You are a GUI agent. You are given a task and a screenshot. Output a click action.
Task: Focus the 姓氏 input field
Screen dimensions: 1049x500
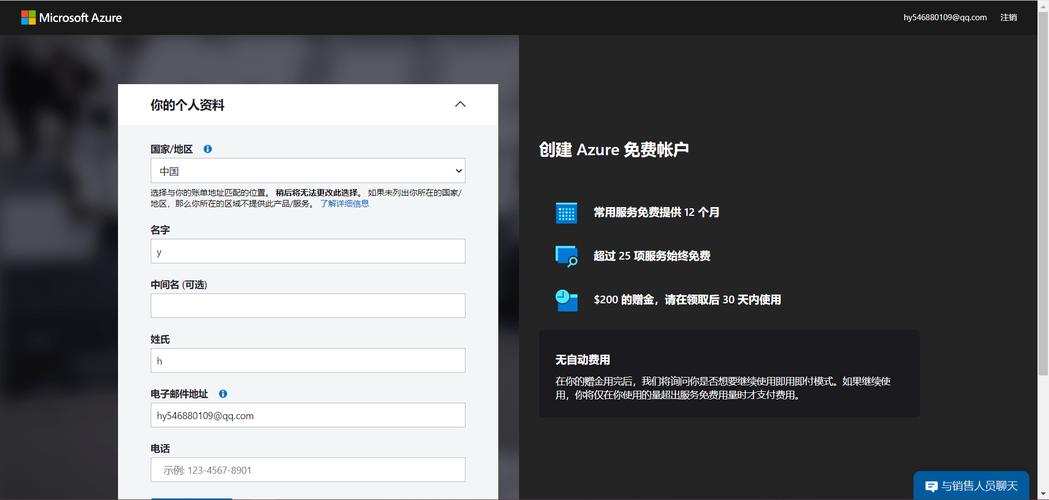[x=308, y=361]
